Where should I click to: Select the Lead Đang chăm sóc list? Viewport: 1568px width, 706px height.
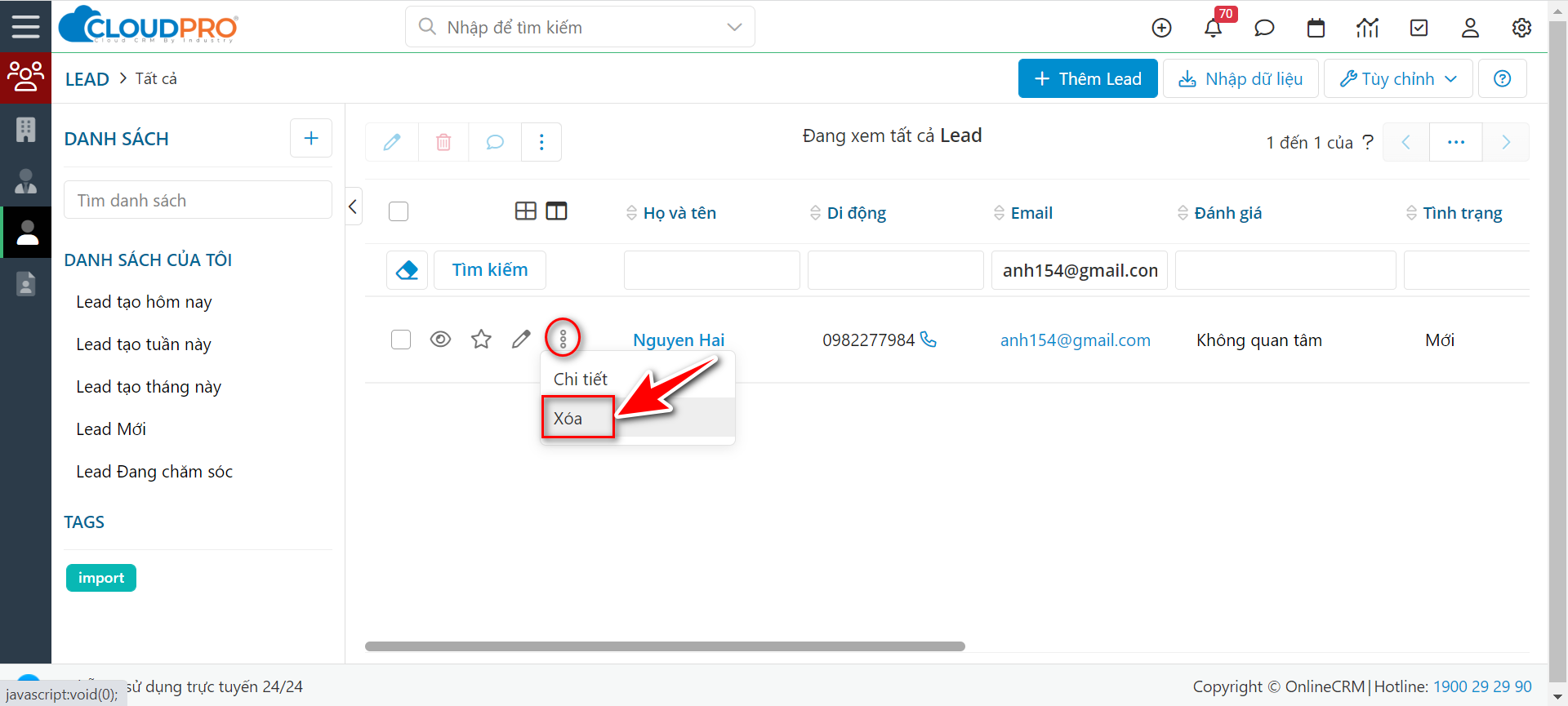154,472
